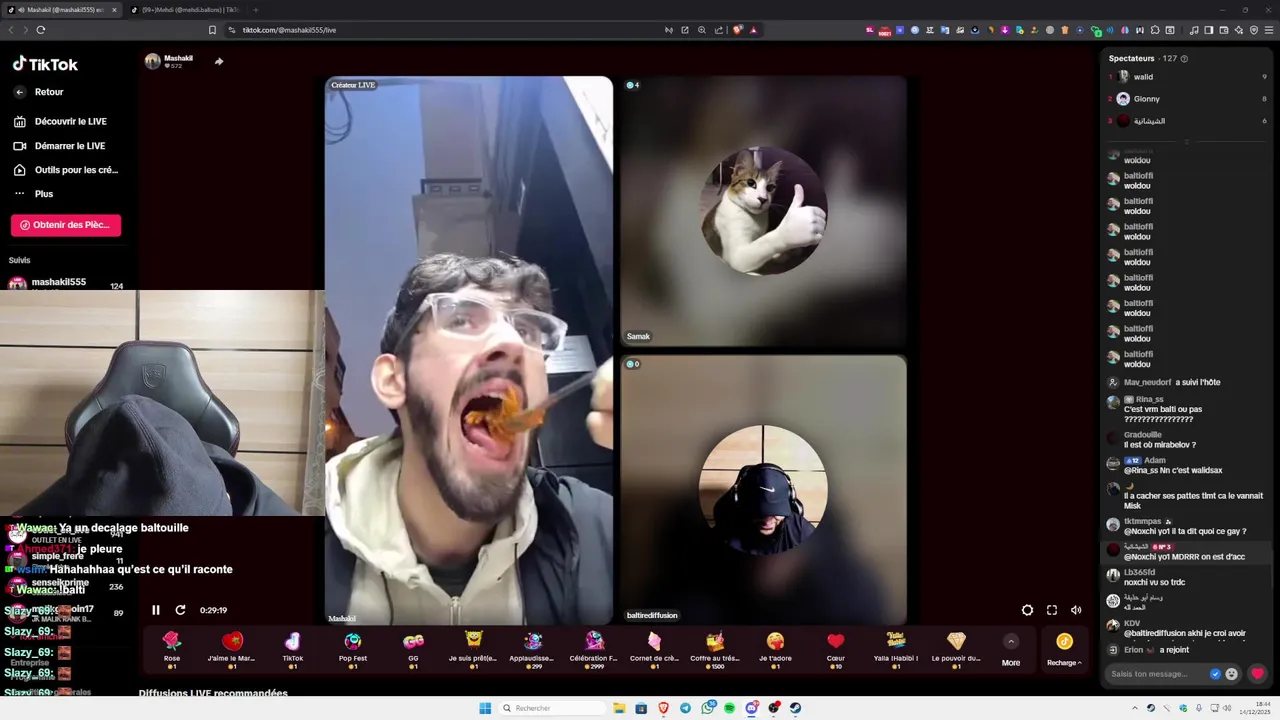Screen dimensions: 1280x720
Task: Enter fullscreen mode on the player
Action: coord(1052,610)
